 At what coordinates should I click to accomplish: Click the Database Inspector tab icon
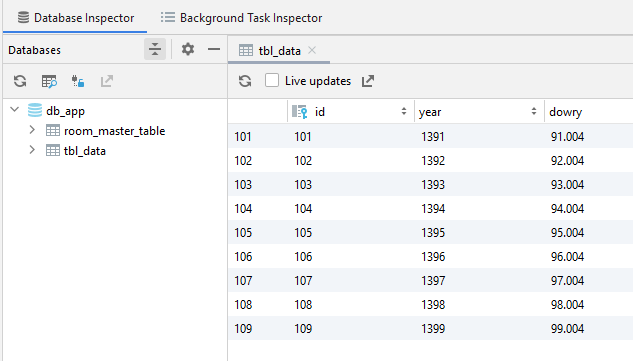pos(23,17)
